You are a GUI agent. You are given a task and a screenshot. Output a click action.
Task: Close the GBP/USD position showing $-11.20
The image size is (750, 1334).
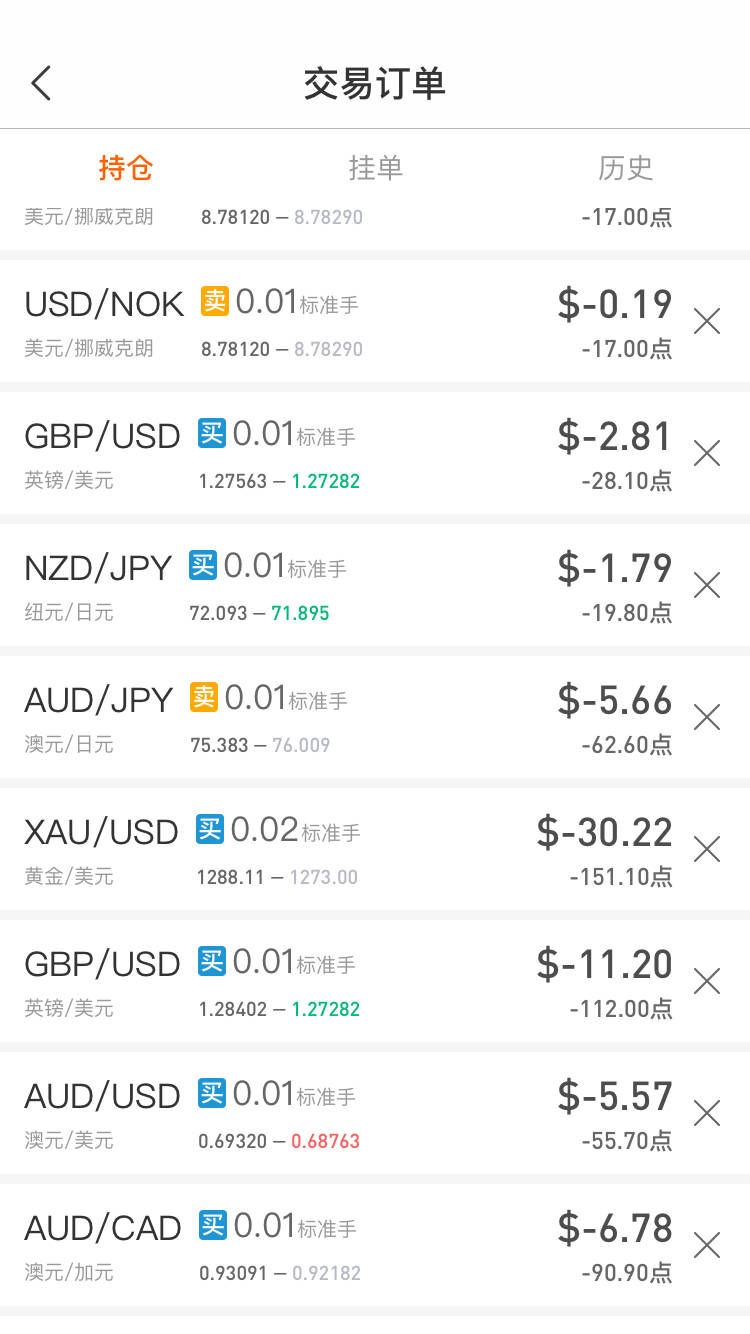707,981
